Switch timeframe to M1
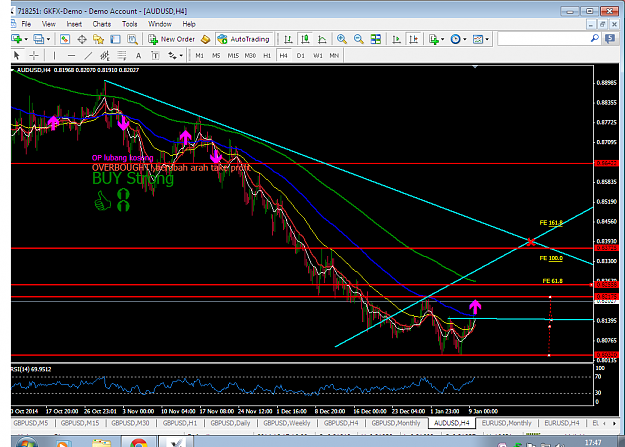 199,55
